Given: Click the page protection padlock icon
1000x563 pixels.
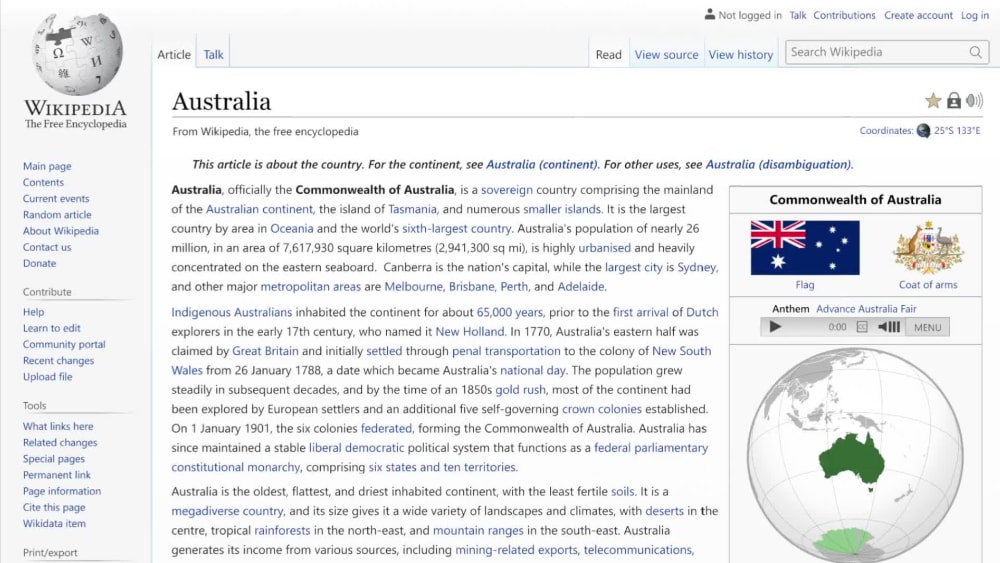Looking at the screenshot, I should (x=953, y=101).
